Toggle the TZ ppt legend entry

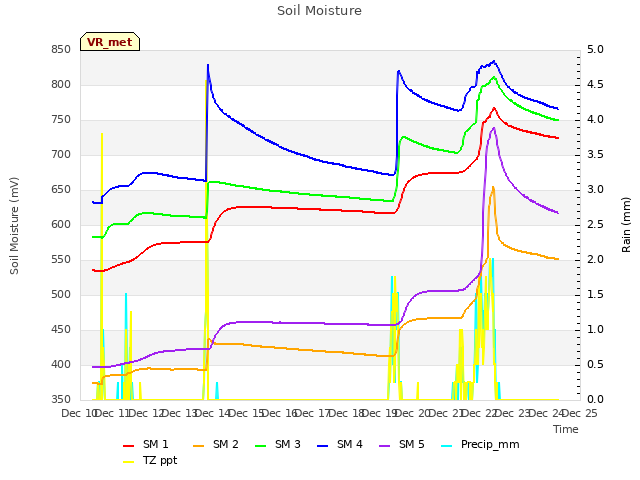[x=150, y=460]
